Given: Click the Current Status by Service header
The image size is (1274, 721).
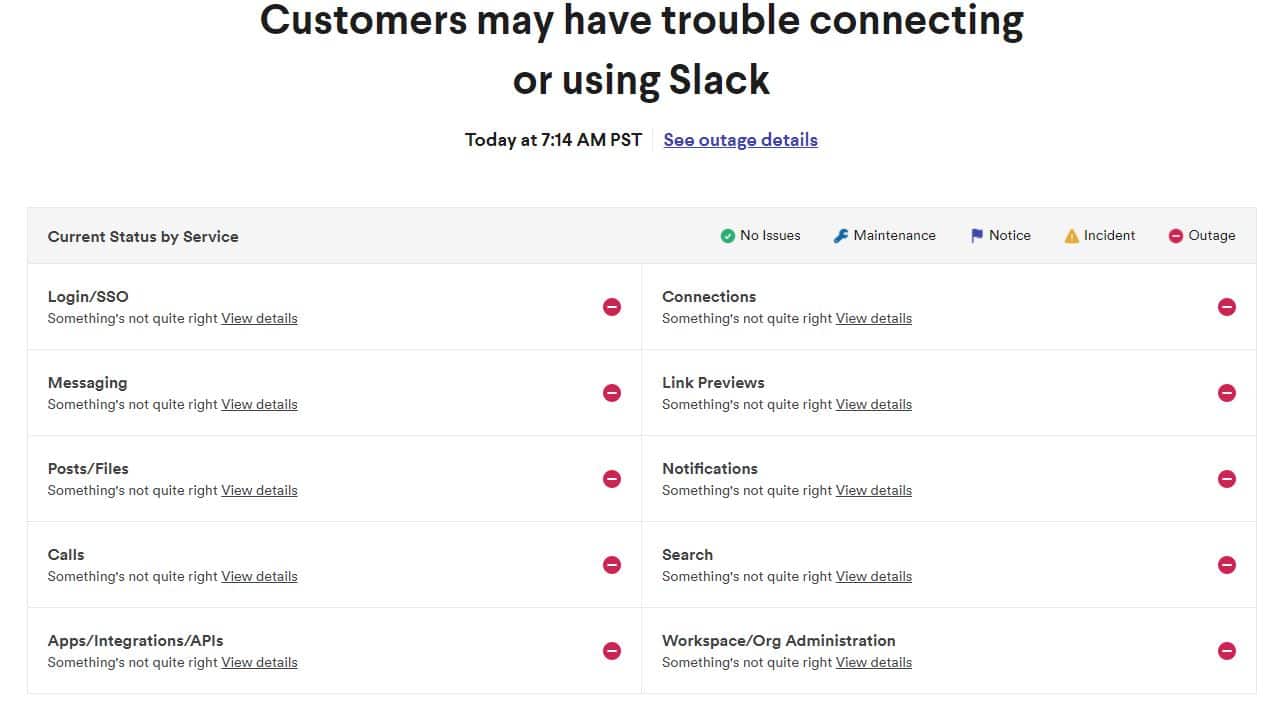Looking at the screenshot, I should (x=143, y=236).
